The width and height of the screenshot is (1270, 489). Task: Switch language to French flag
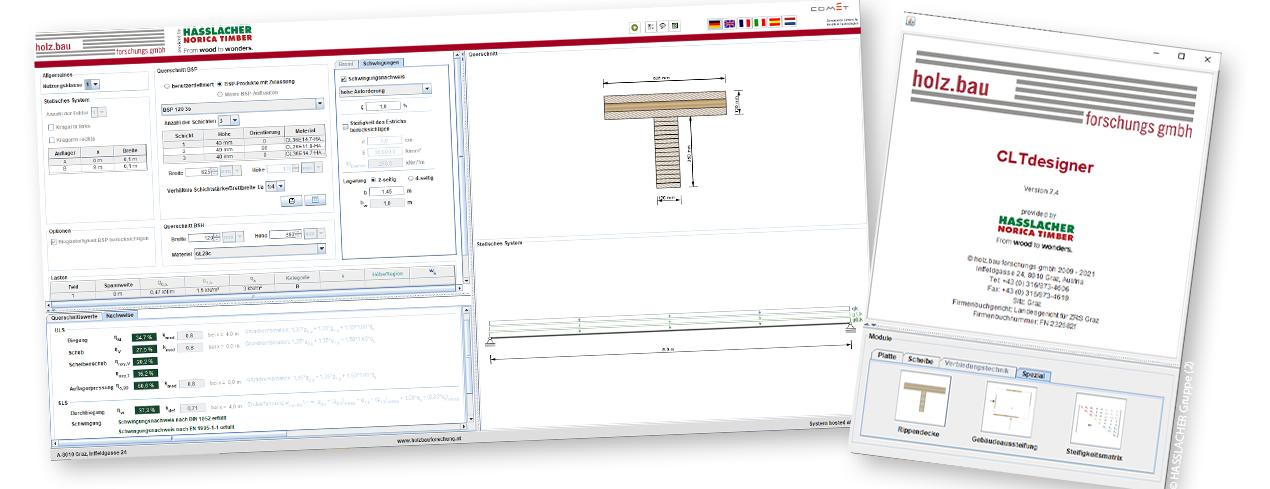click(745, 23)
